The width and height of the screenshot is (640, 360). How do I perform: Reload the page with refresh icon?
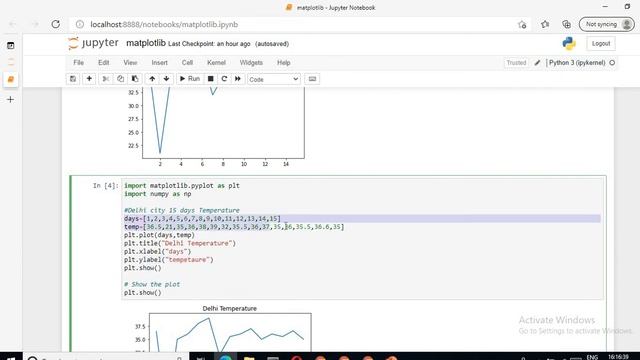56,24
